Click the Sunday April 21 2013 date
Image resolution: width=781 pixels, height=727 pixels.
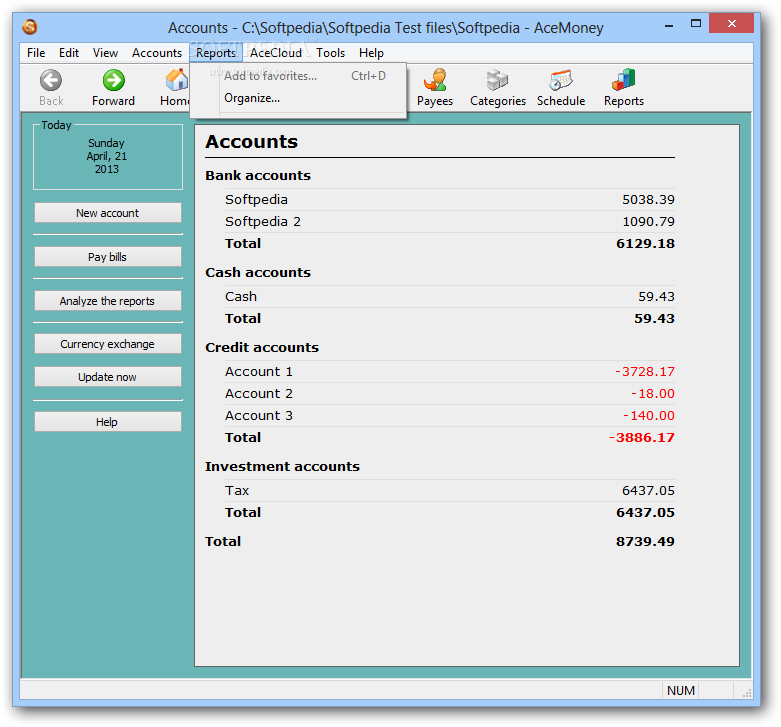tap(107, 156)
